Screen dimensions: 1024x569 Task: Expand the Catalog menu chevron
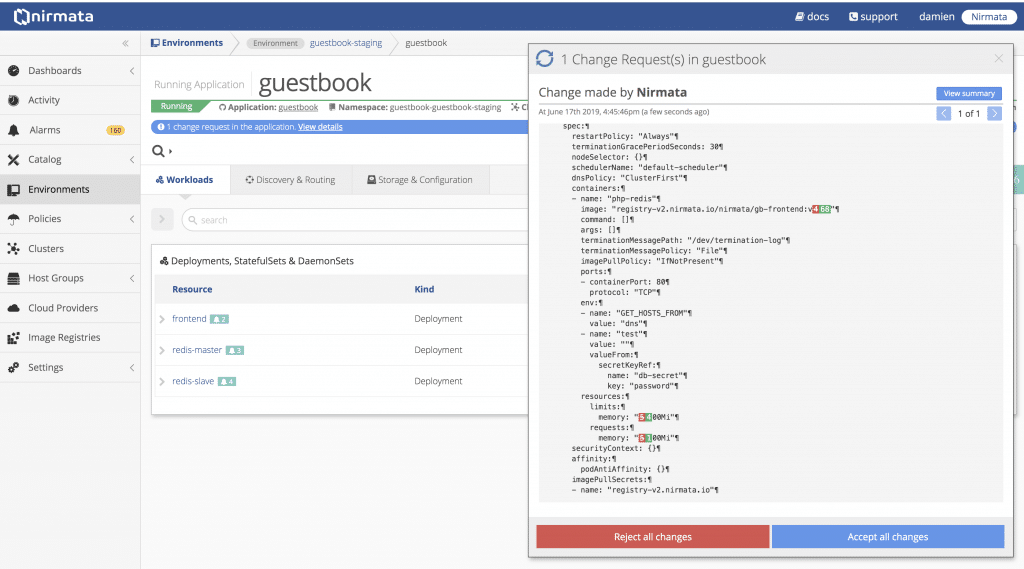point(132,159)
